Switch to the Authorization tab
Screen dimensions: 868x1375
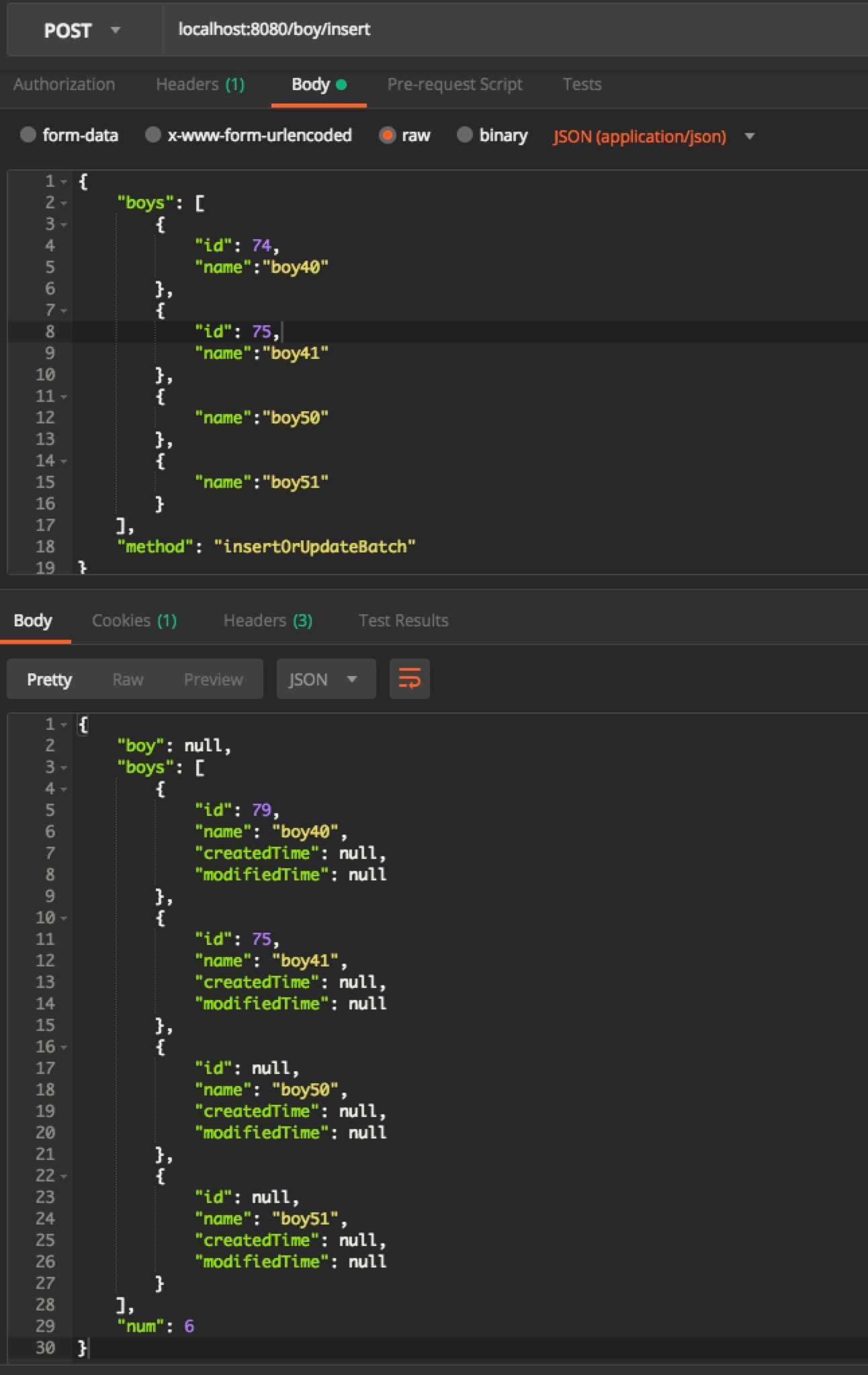pyautogui.click(x=64, y=85)
